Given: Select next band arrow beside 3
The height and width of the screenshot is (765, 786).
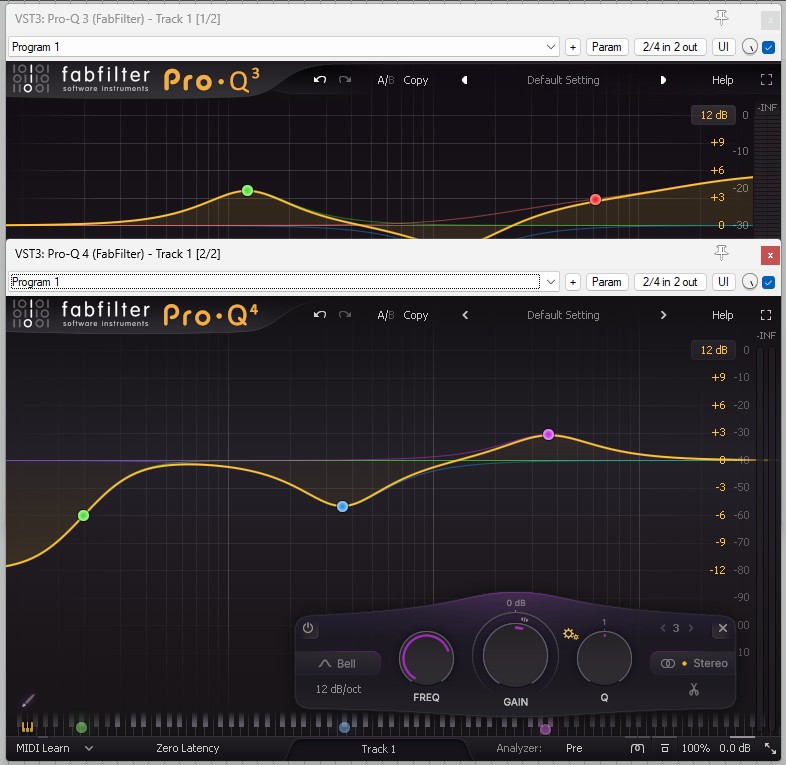Looking at the screenshot, I should 691,628.
